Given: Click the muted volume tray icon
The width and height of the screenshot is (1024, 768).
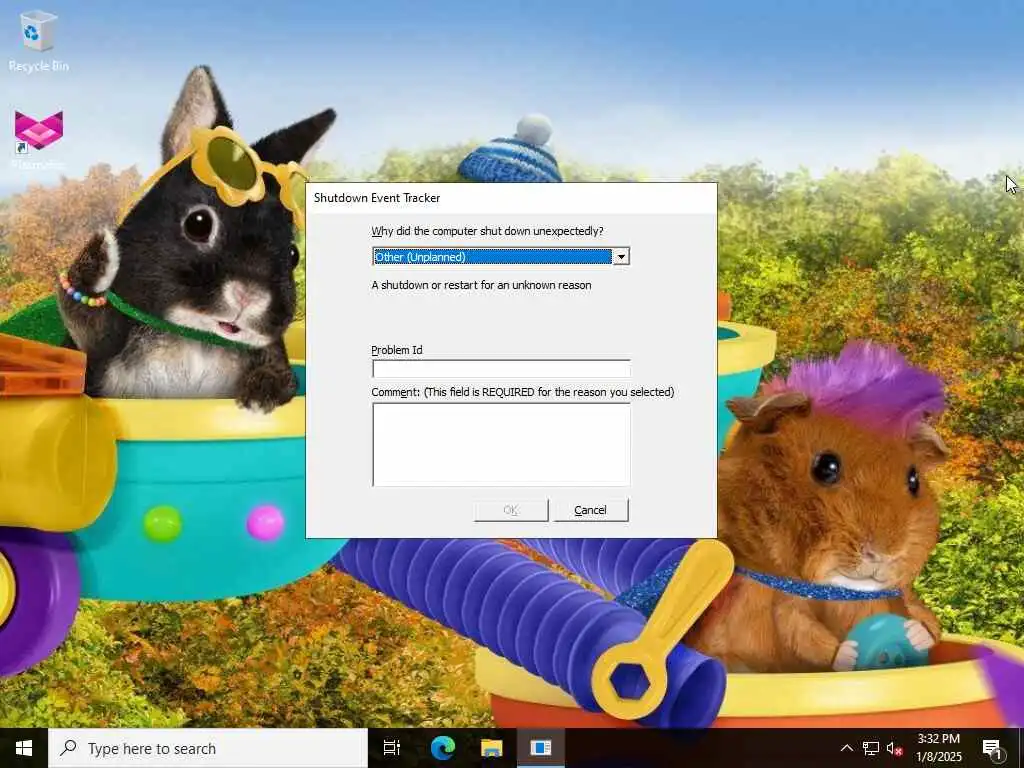Looking at the screenshot, I should coord(894,748).
